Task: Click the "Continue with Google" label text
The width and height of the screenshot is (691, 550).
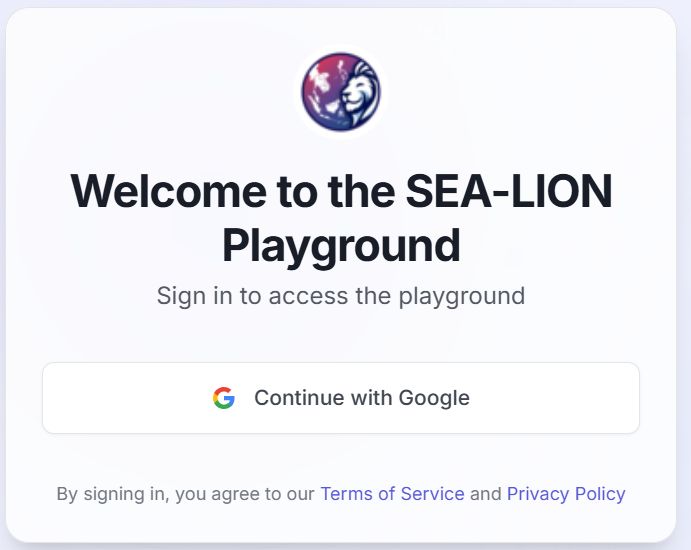Action: 362,398
